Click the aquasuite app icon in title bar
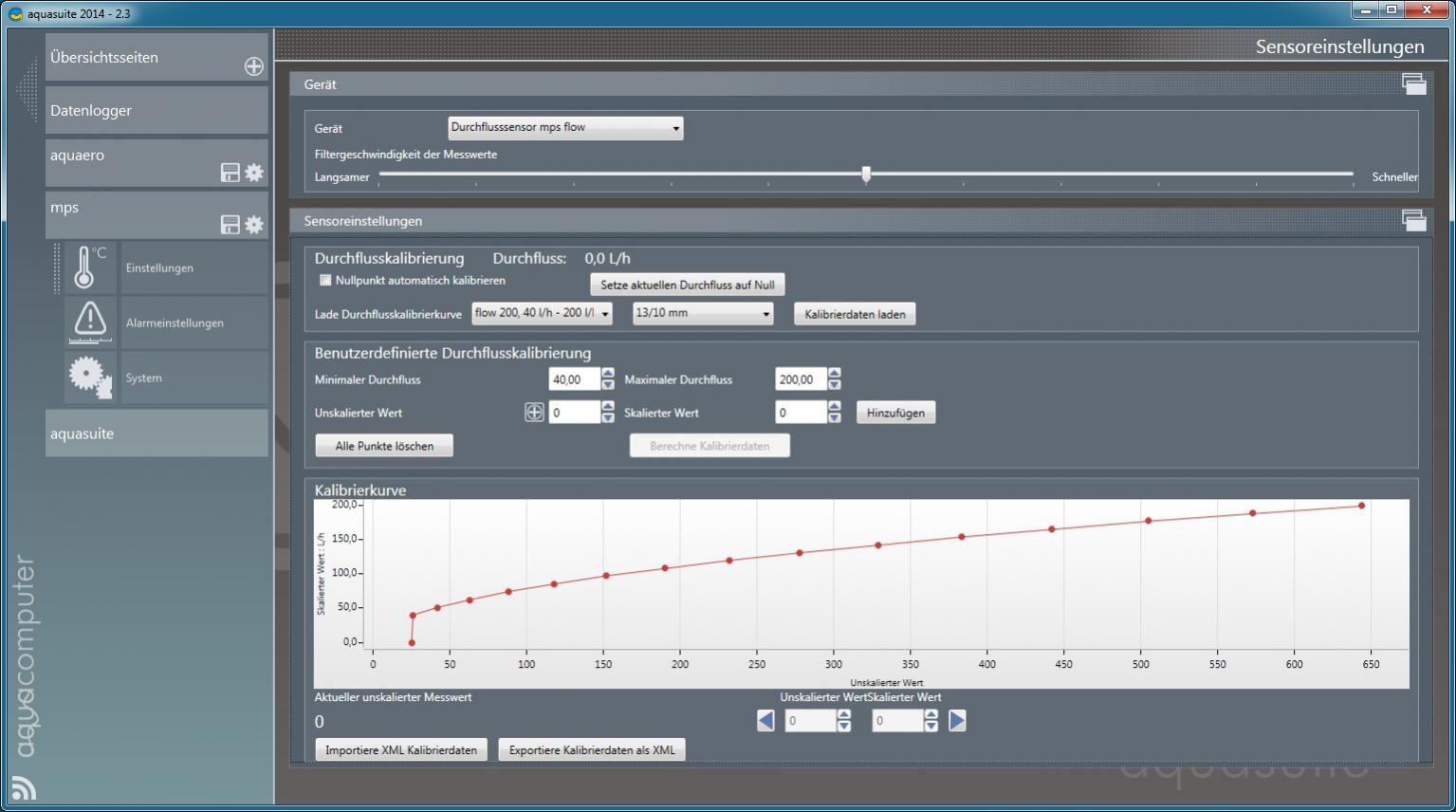The image size is (1456, 812). [x=15, y=13]
